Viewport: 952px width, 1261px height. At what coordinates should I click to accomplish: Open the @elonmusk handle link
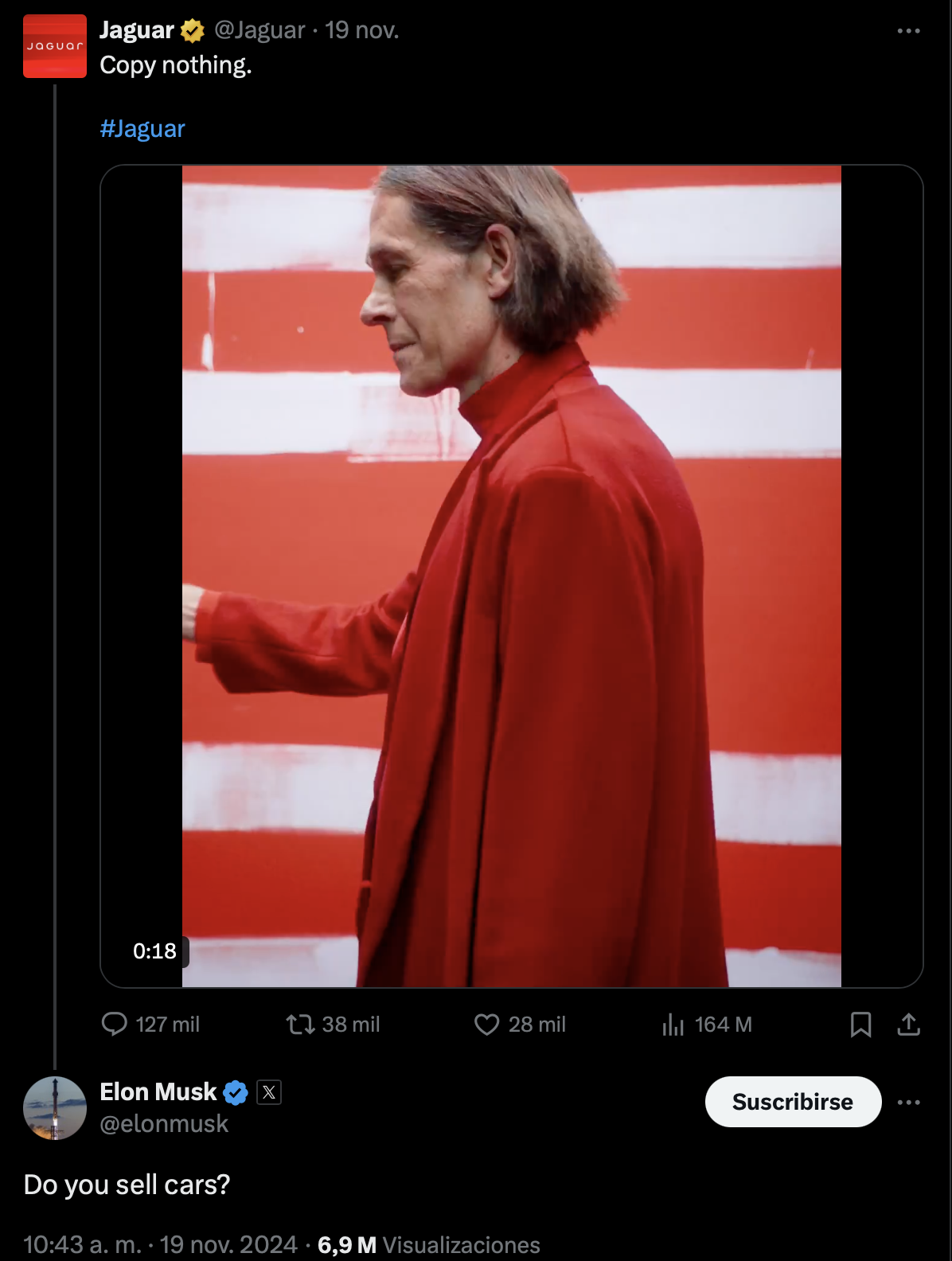pyautogui.click(x=164, y=1123)
